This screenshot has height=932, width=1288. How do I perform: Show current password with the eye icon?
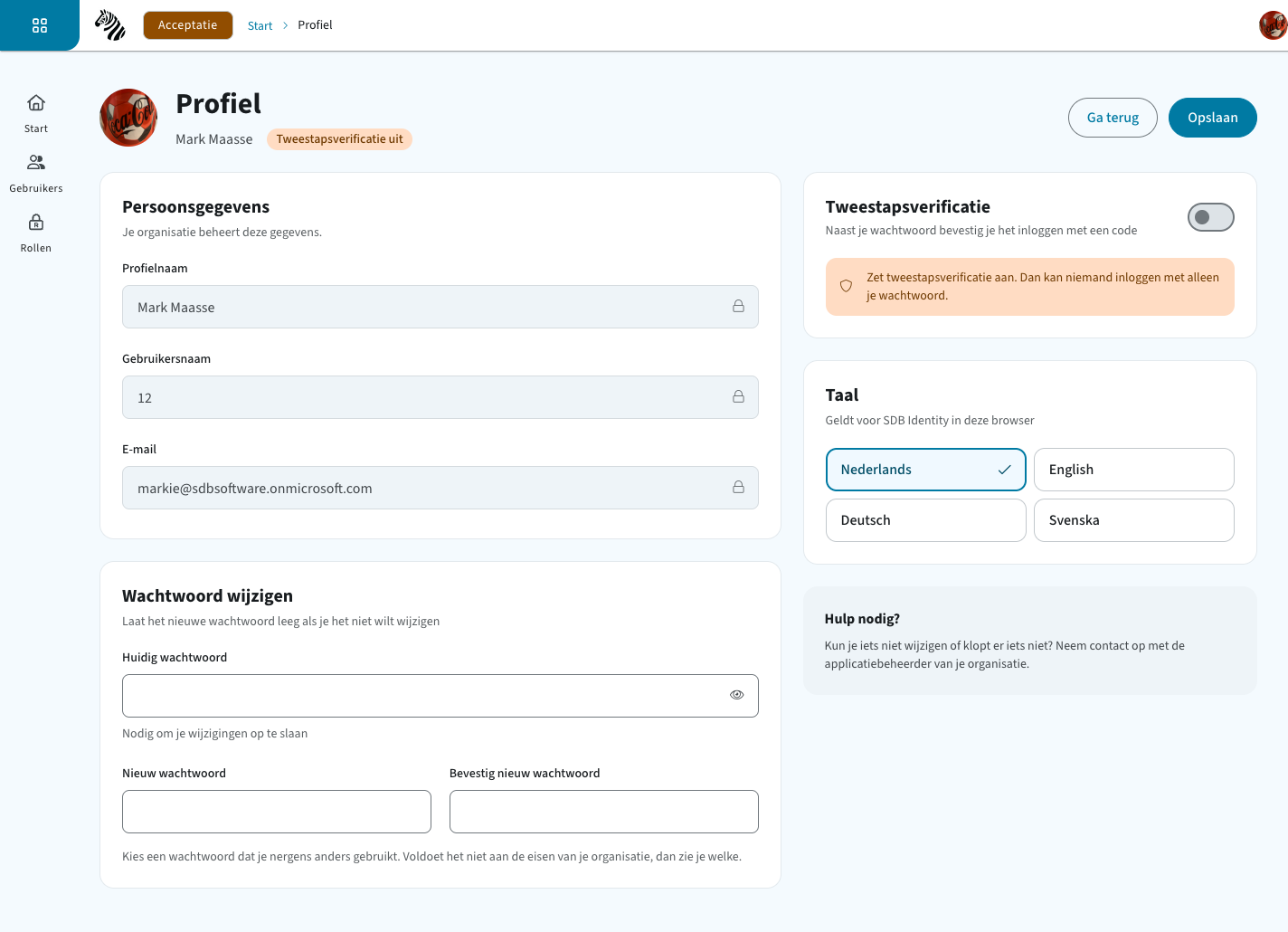coord(736,695)
